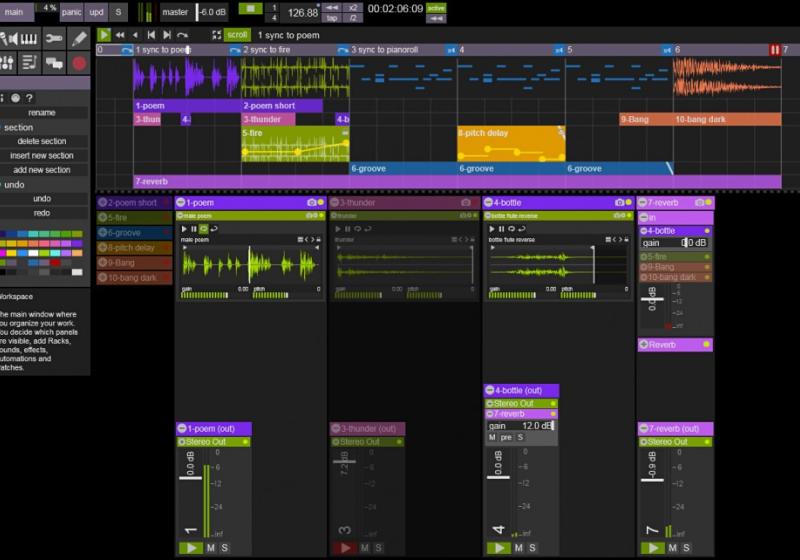Screen dimensions: 800x560
Task: Open the wrench settings tool
Action: click(x=54, y=39)
